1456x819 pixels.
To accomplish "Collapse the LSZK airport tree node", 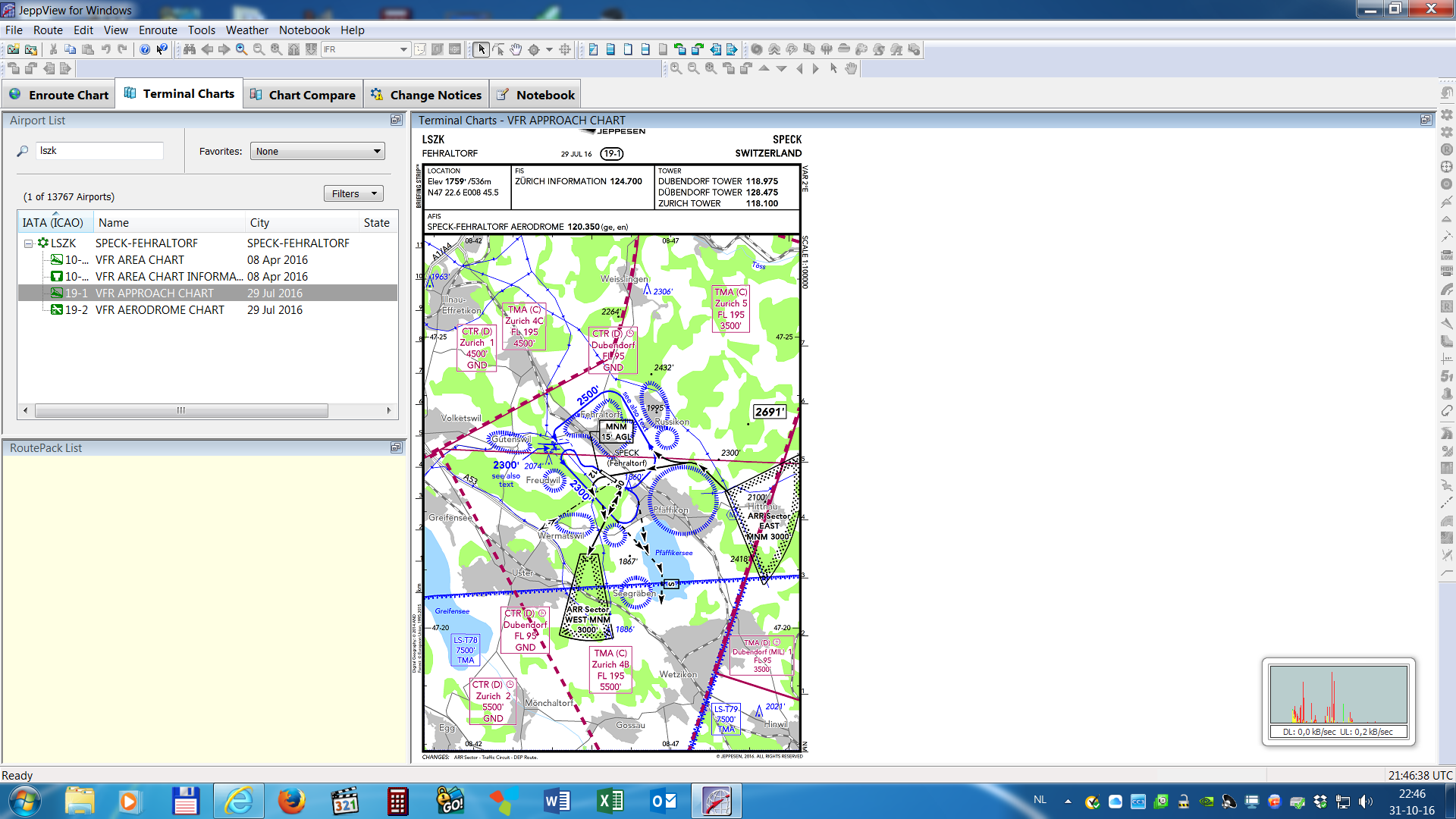I will (28, 243).
